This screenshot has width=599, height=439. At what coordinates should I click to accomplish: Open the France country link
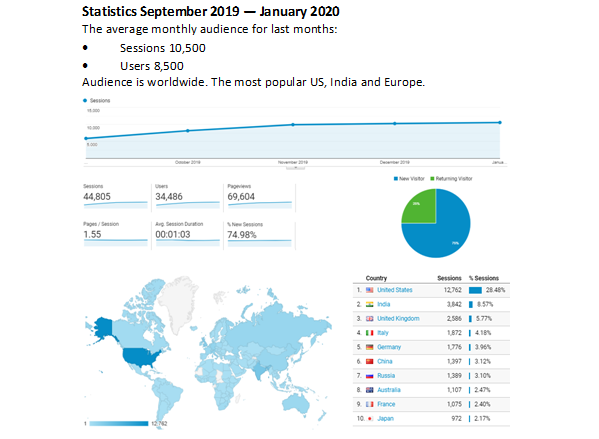coord(386,404)
